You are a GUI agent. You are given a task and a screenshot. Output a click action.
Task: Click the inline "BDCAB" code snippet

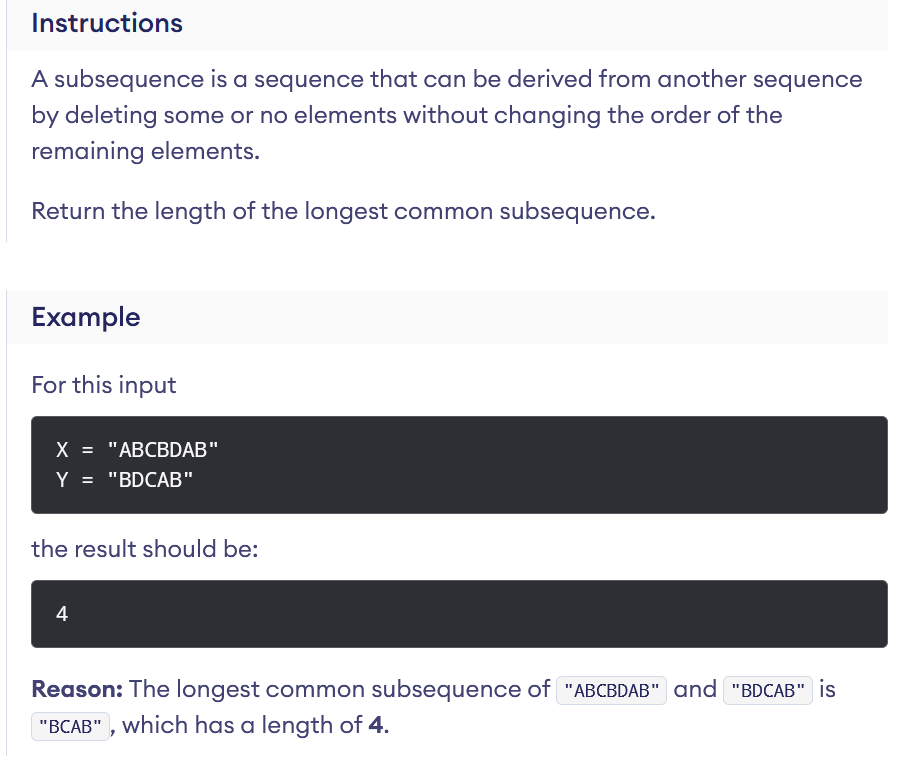[x=768, y=690]
